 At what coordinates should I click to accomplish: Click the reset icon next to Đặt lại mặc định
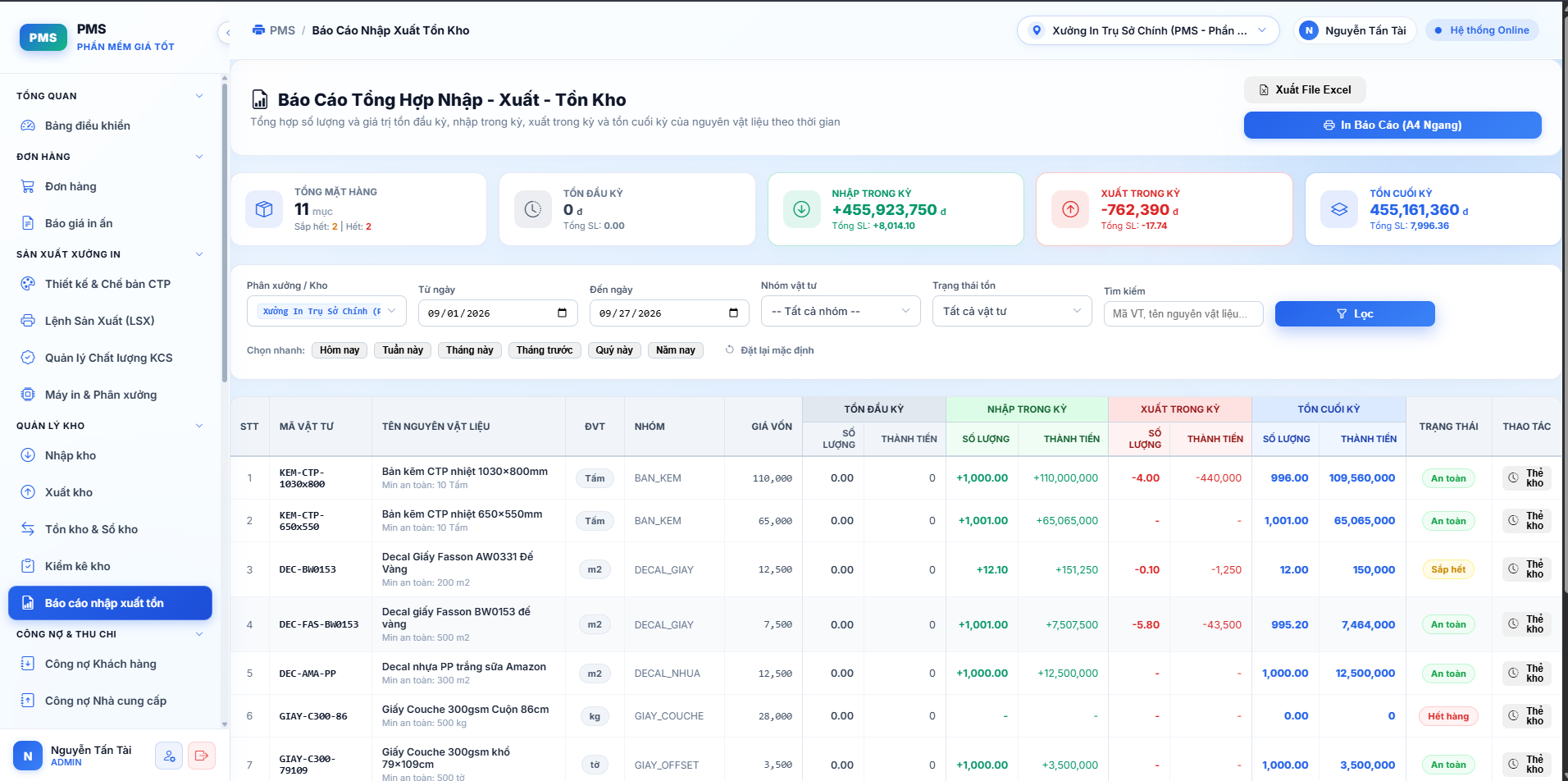(730, 349)
